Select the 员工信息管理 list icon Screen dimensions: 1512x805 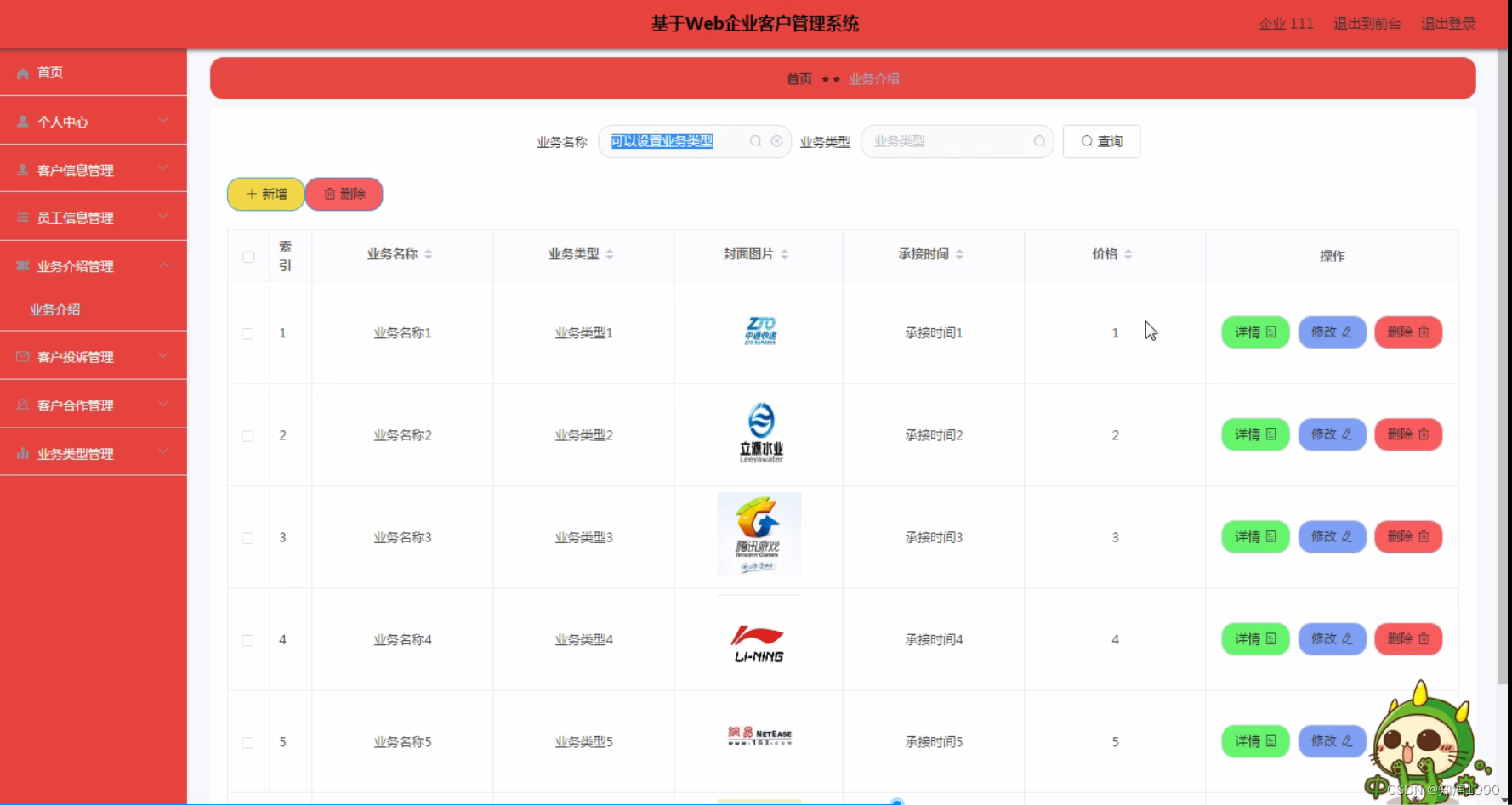[x=21, y=217]
